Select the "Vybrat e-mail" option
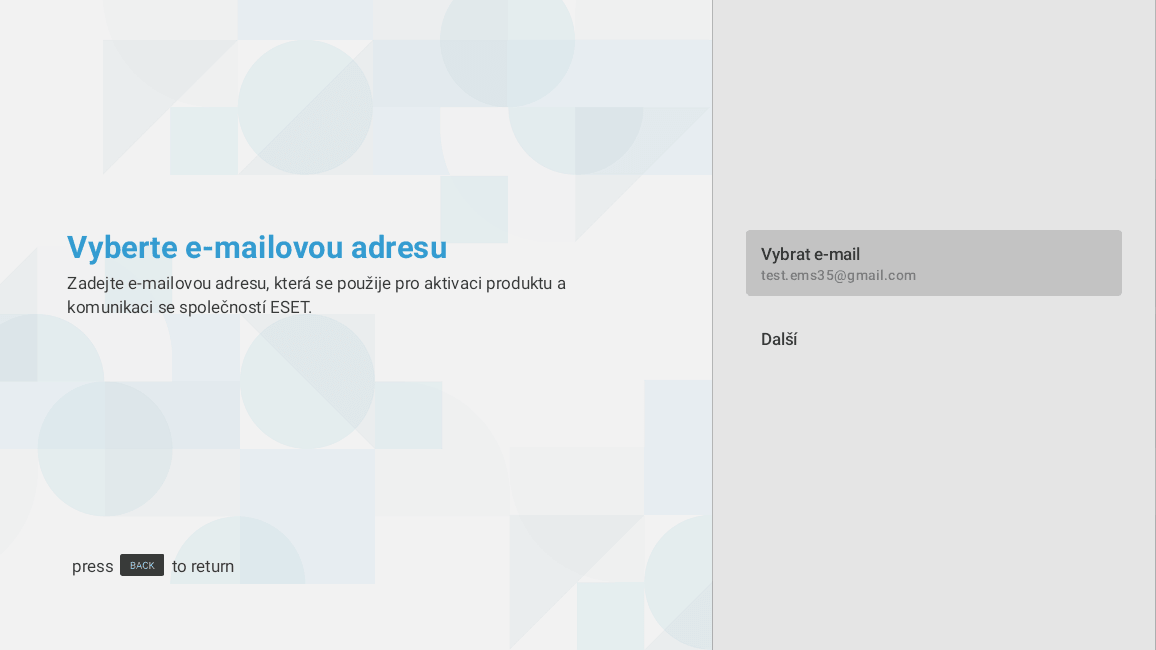 pos(810,254)
